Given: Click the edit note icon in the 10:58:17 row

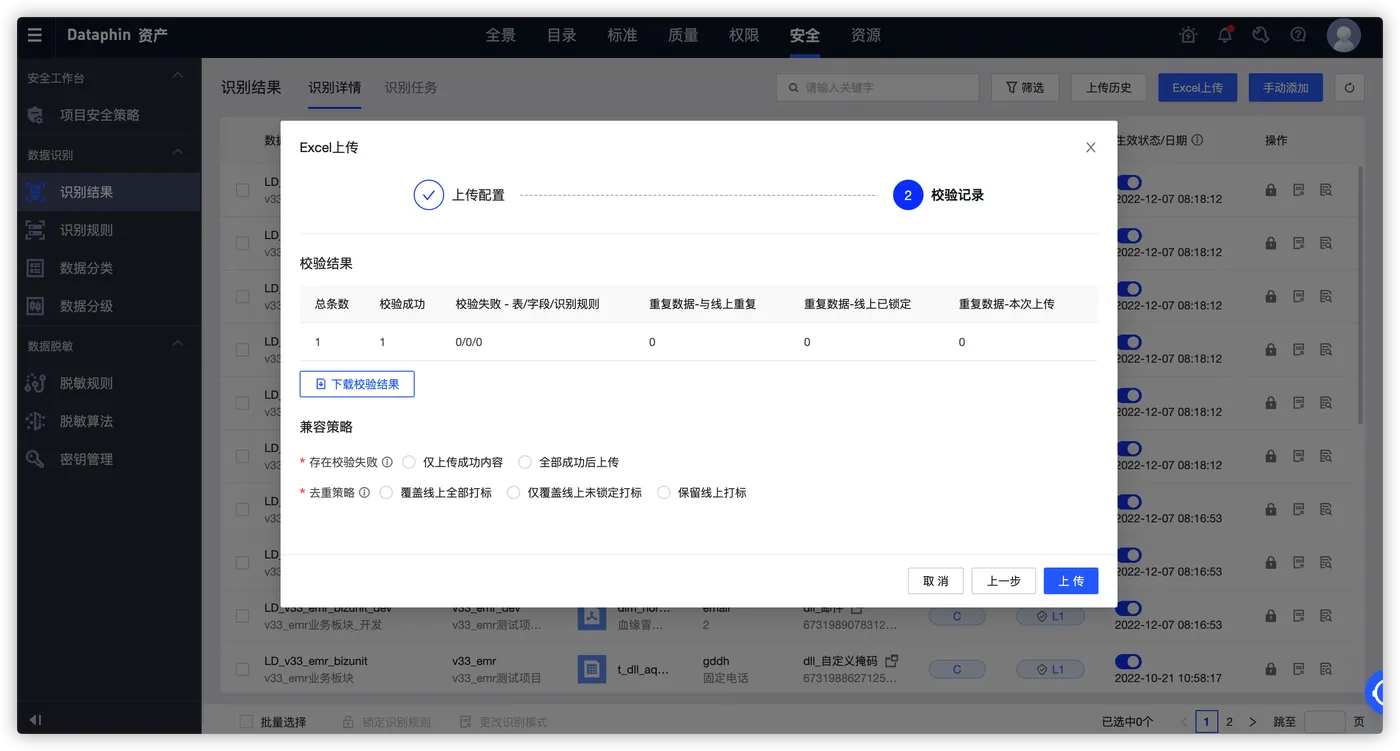Looking at the screenshot, I should (1298, 668).
